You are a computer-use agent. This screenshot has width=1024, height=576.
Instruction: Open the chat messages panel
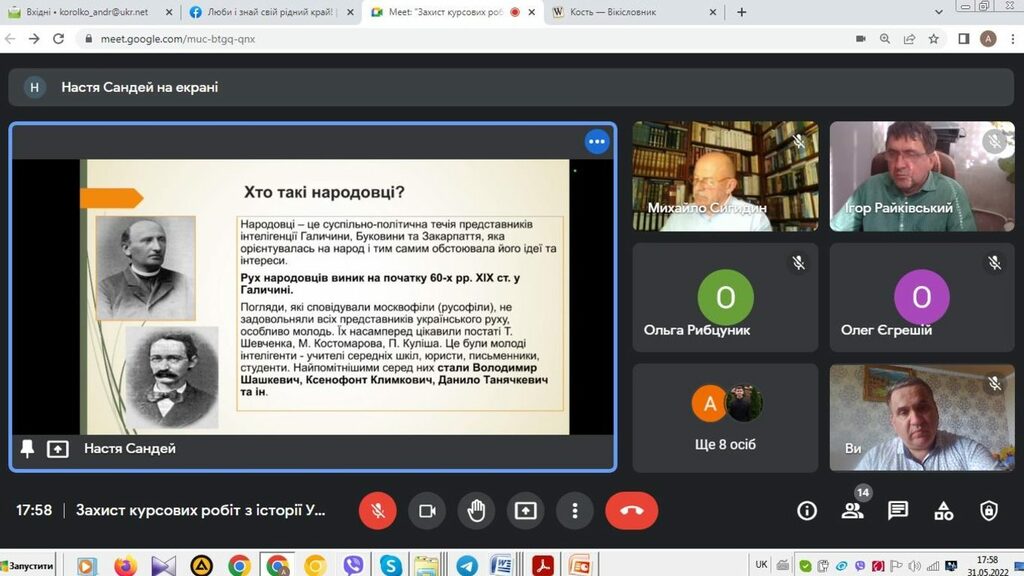pos(898,511)
